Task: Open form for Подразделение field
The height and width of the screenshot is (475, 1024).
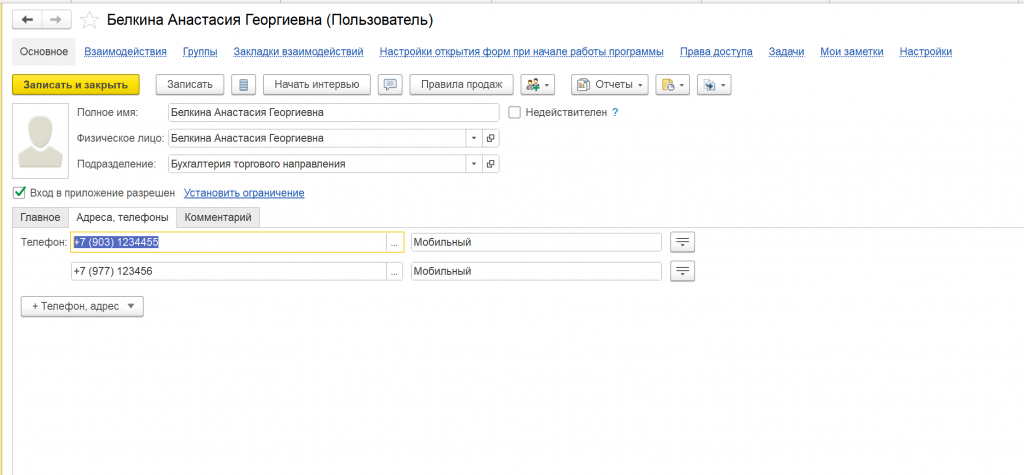Action: click(x=491, y=164)
